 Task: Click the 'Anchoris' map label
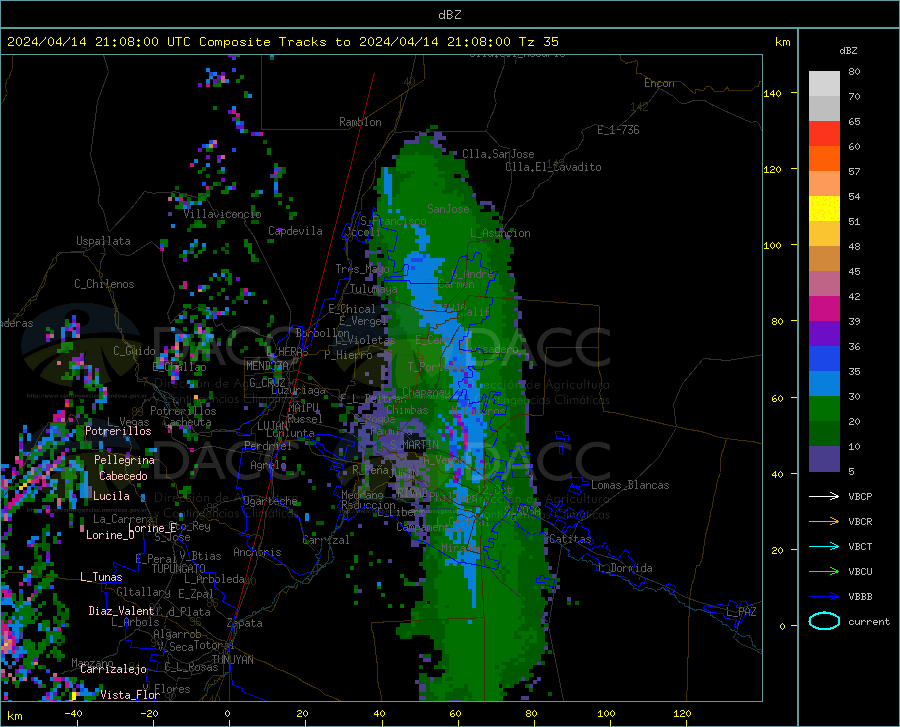click(257, 552)
